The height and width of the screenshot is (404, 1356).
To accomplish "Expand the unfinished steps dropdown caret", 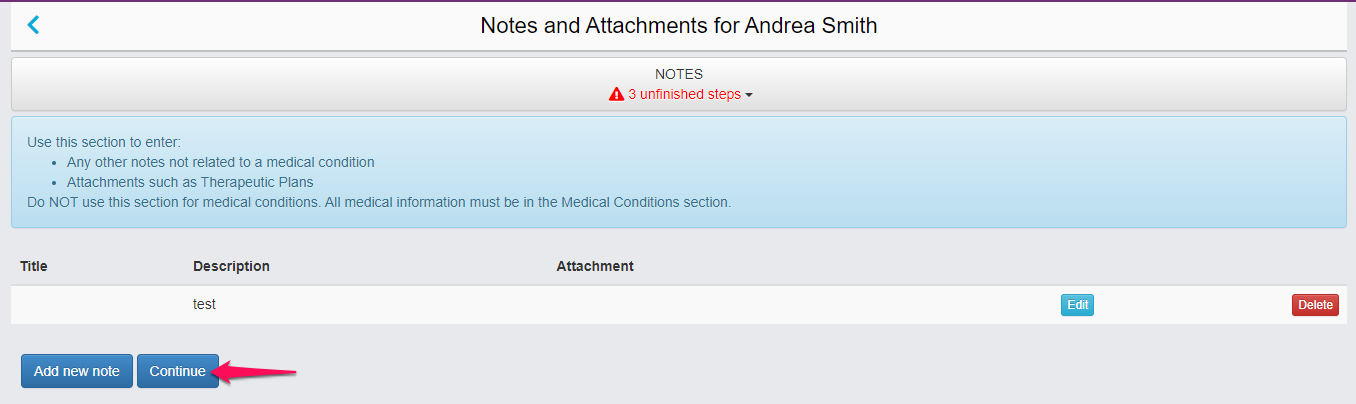I will [749, 96].
